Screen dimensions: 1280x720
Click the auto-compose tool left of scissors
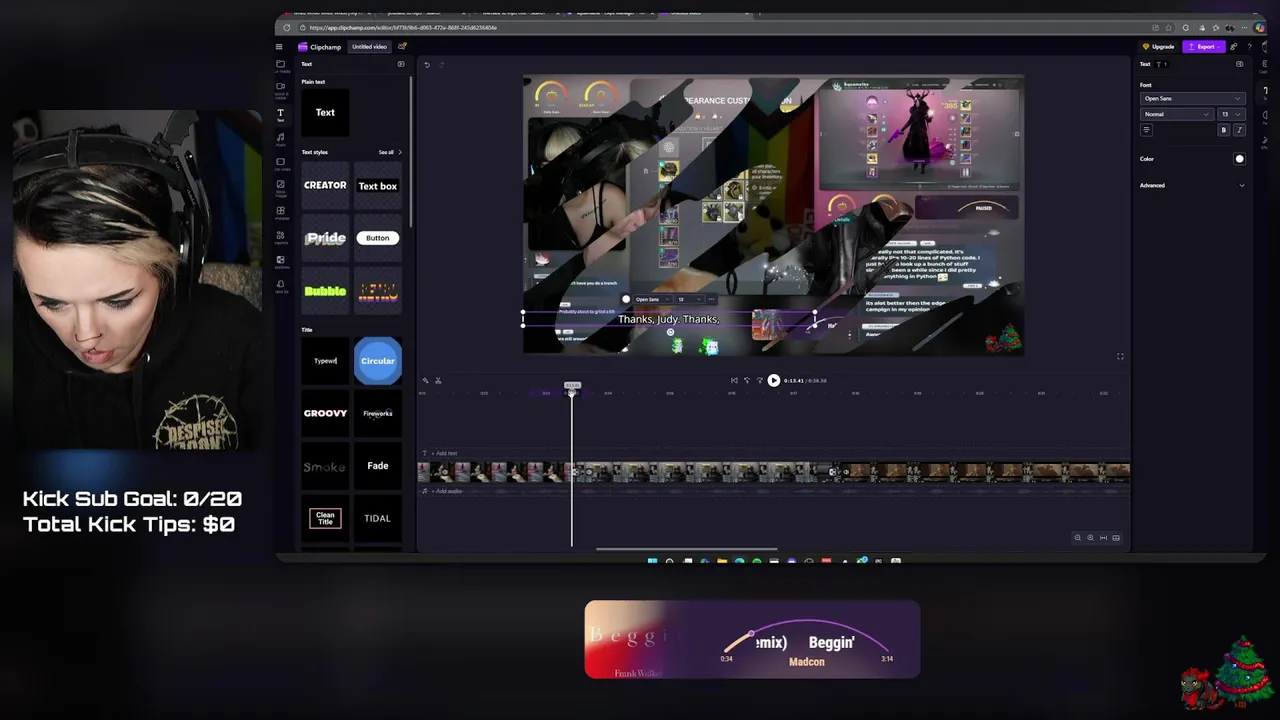(425, 380)
